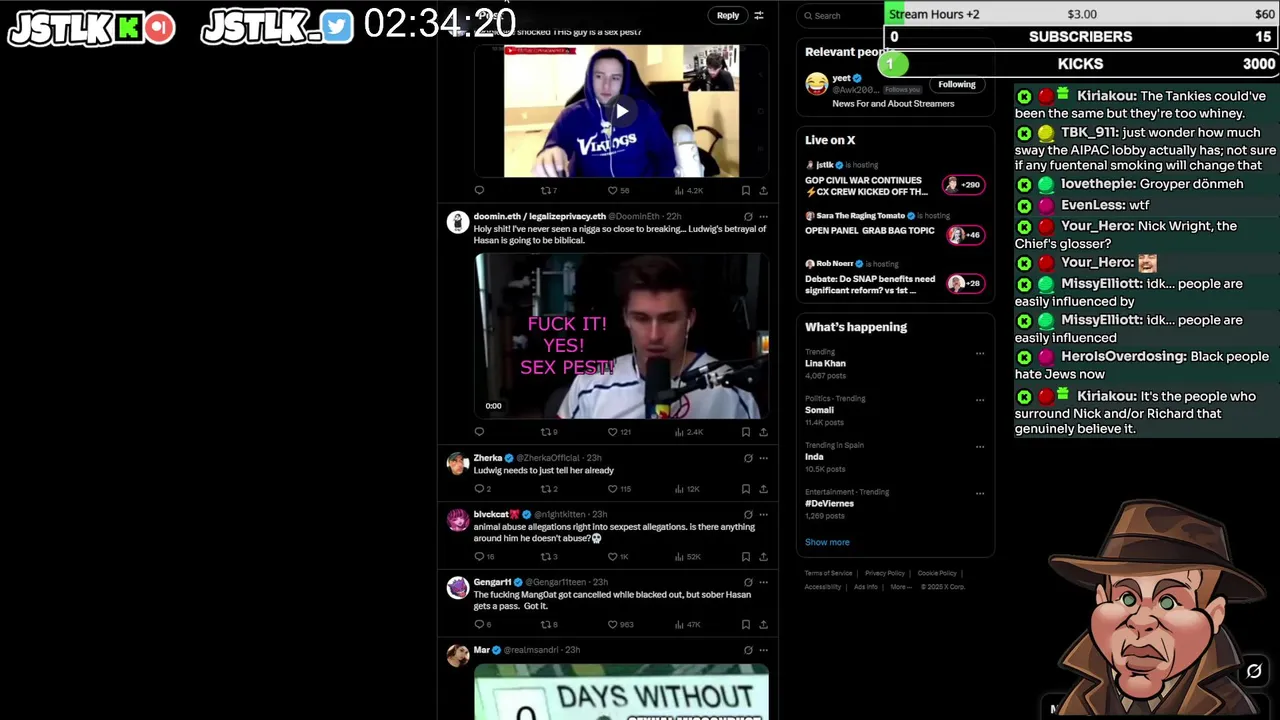Bookmark the doomin.eth tweet
Image resolution: width=1280 pixels, height=720 pixels.
[x=745, y=432]
